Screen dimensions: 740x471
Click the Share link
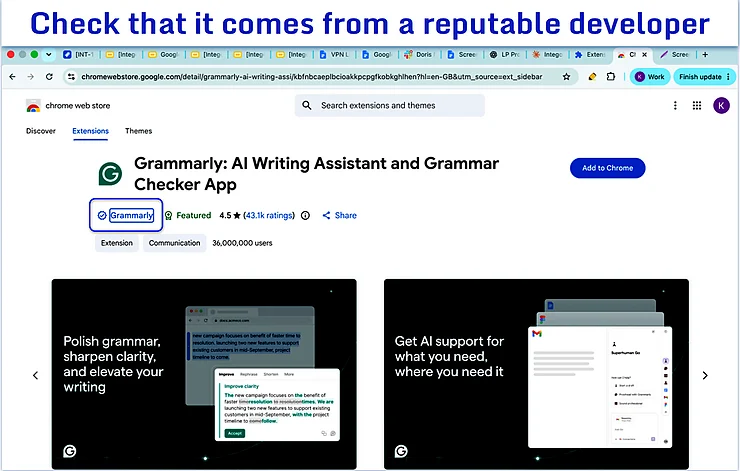coord(339,215)
